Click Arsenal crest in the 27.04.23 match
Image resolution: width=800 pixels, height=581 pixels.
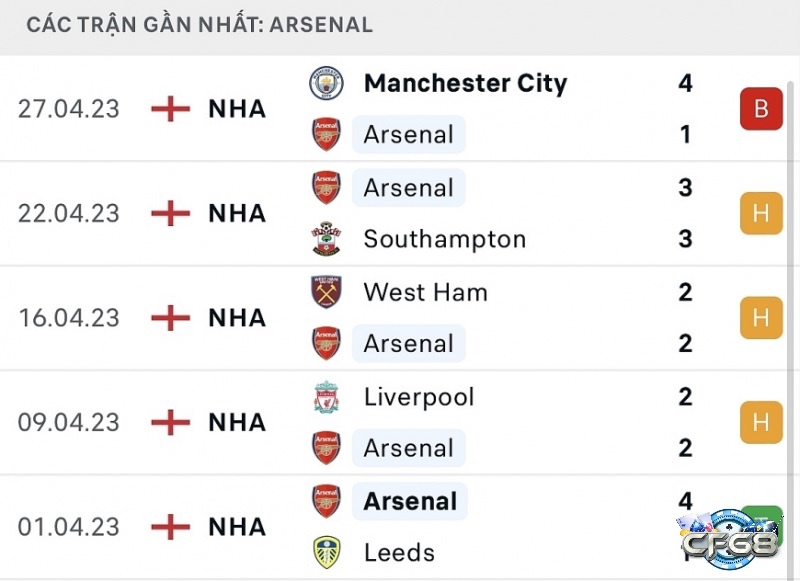326,134
